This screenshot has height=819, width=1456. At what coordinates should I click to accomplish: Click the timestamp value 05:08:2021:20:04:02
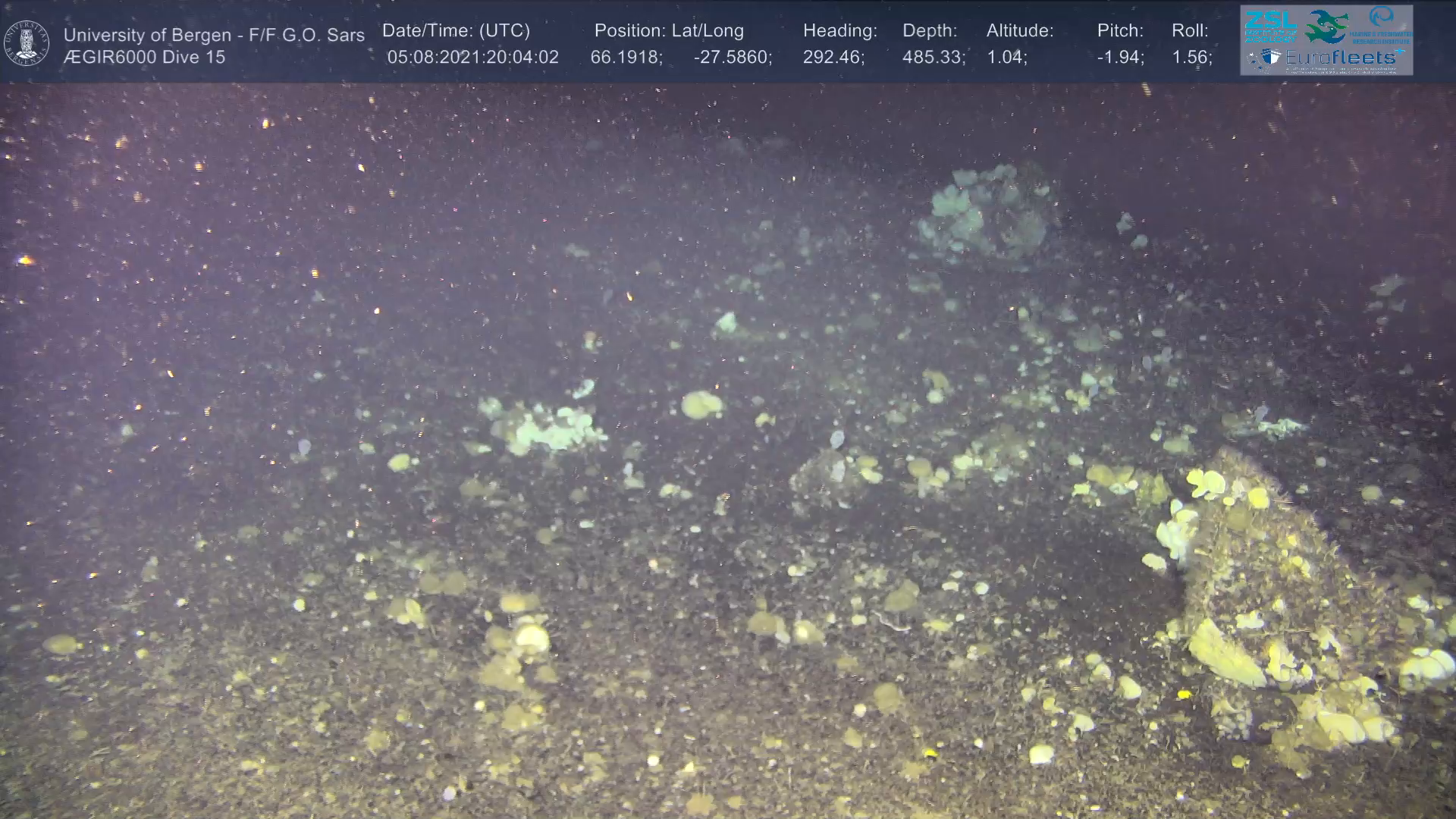[472, 57]
